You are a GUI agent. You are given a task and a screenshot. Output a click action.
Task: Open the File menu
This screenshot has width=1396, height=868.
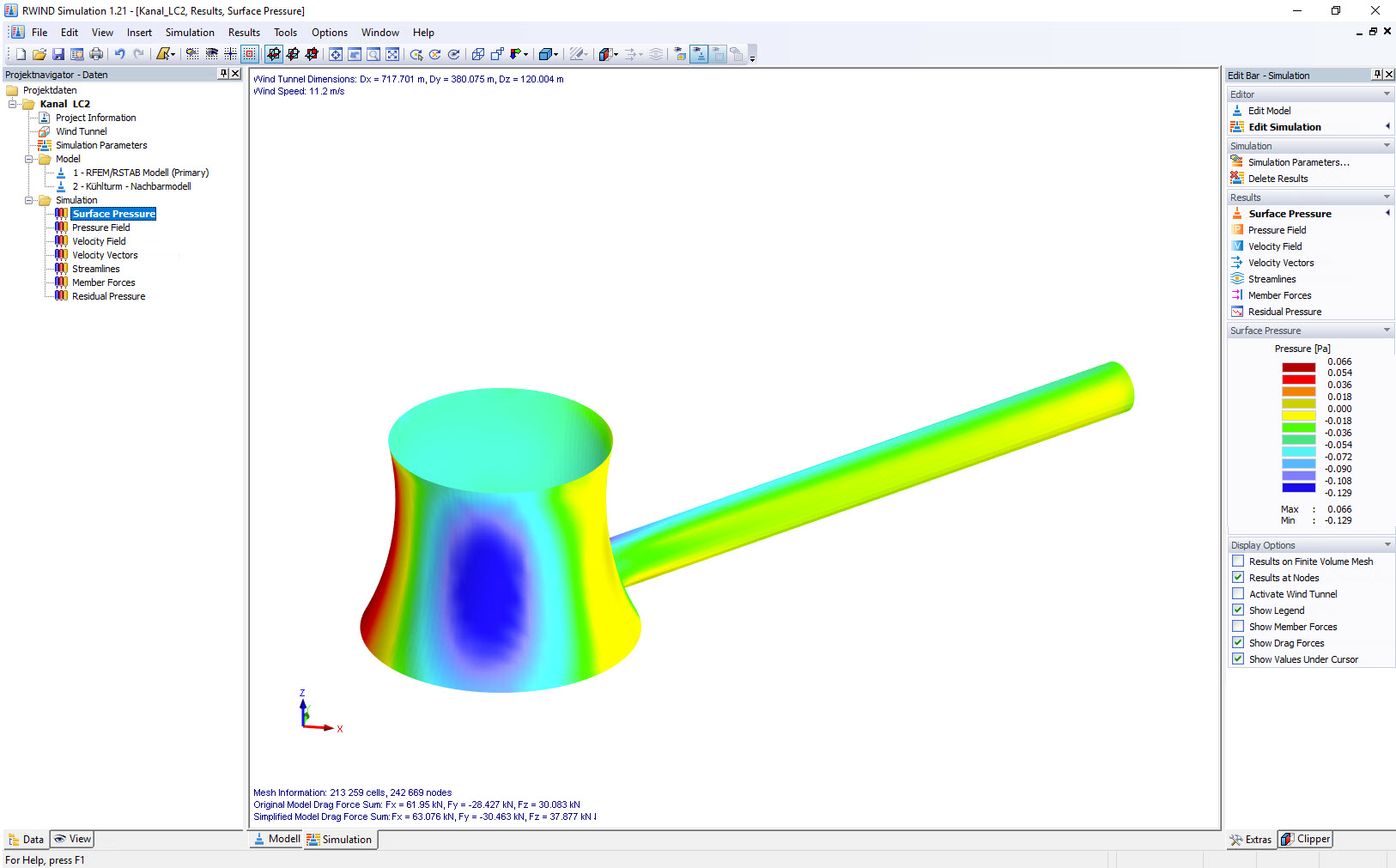pos(39,33)
